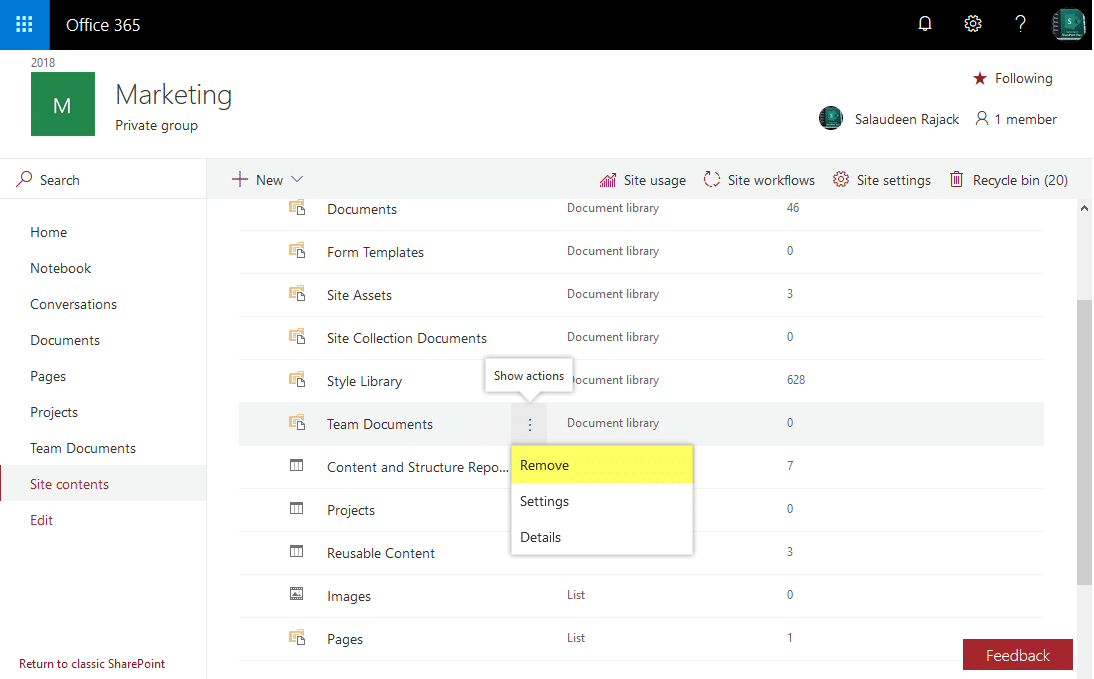The width and height of the screenshot is (1094, 679).
Task: Open the Office 365 app launcher
Action: [25, 25]
